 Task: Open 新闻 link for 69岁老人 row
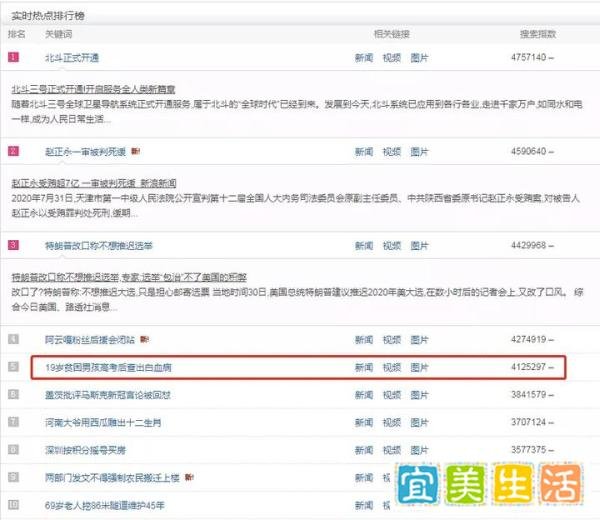364,505
